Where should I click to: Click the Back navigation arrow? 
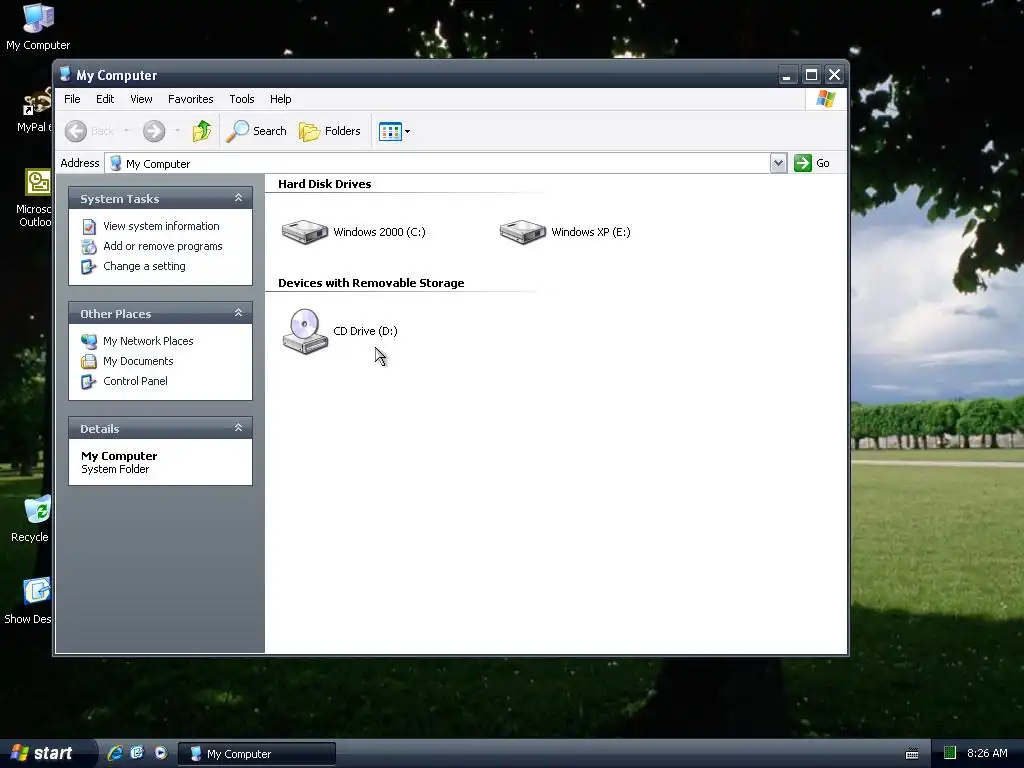(76, 131)
